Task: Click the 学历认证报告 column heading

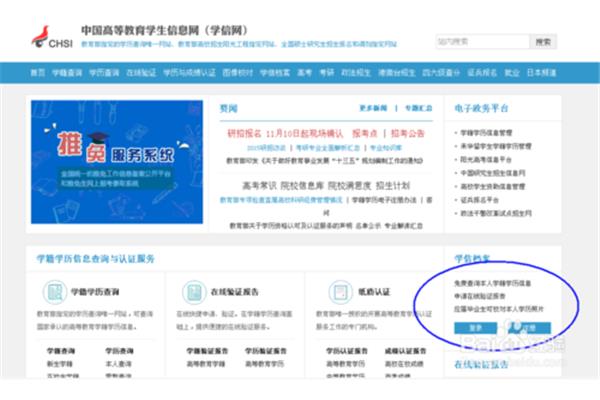Action: pyautogui.click(x=347, y=351)
